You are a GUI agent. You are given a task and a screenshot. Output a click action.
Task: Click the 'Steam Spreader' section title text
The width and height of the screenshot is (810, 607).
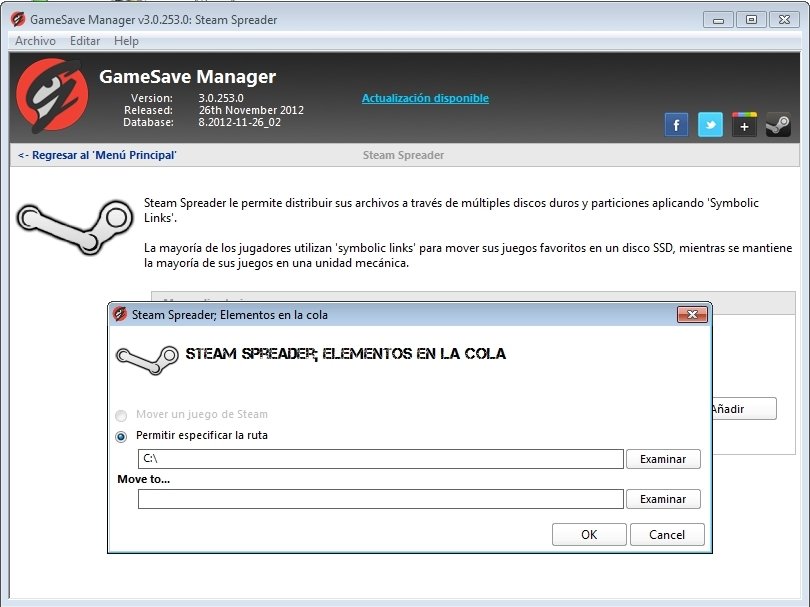point(403,155)
